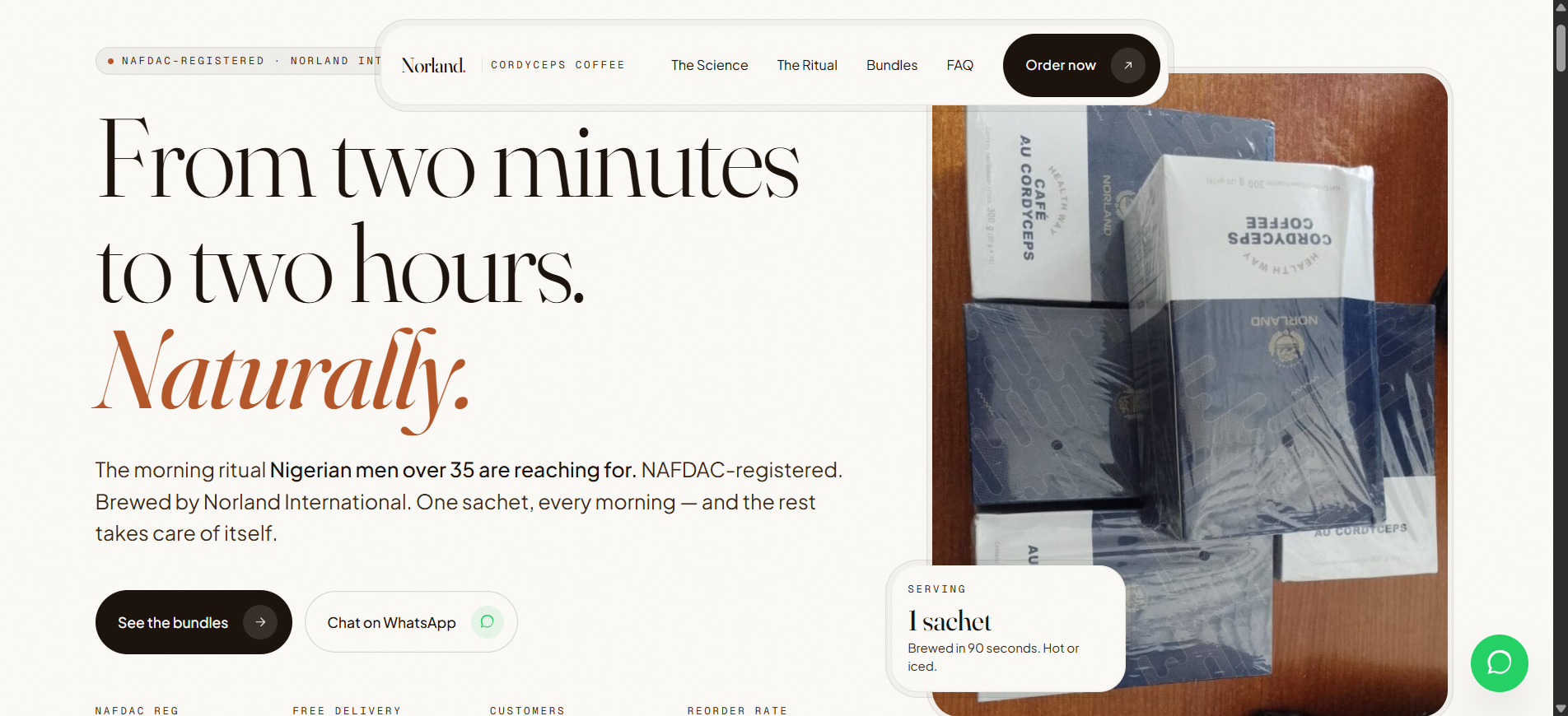Click the SERVING label on the card
This screenshot has width=1568, height=716.
[x=936, y=589]
